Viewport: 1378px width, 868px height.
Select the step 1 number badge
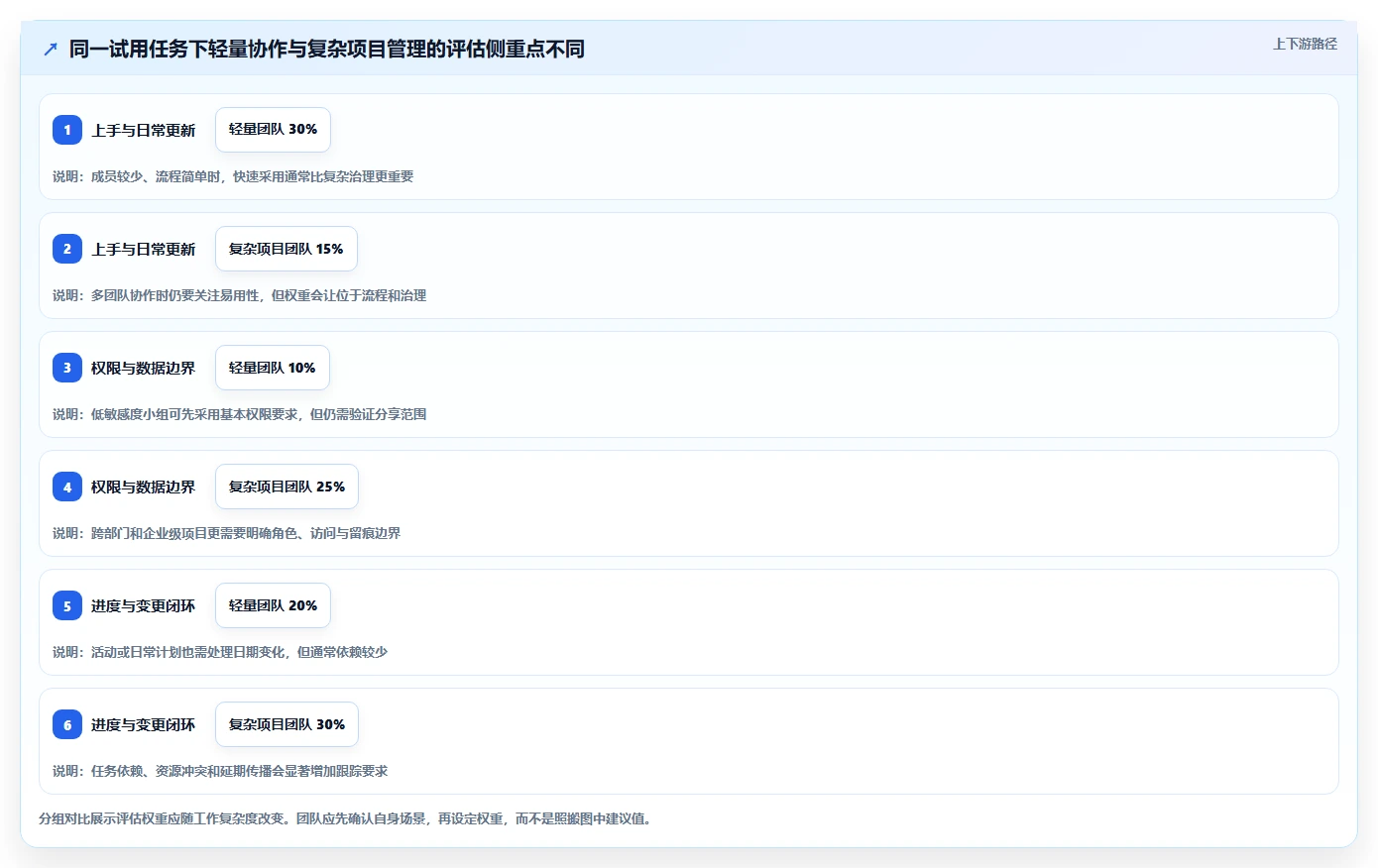point(67,130)
